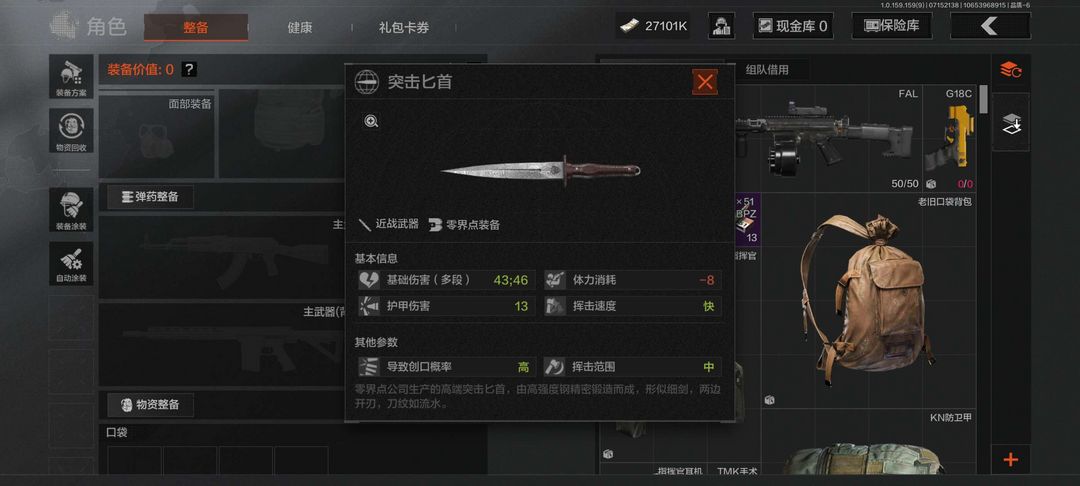Click the equipment value question mark help icon
The image size is (1080, 486).
189,70
